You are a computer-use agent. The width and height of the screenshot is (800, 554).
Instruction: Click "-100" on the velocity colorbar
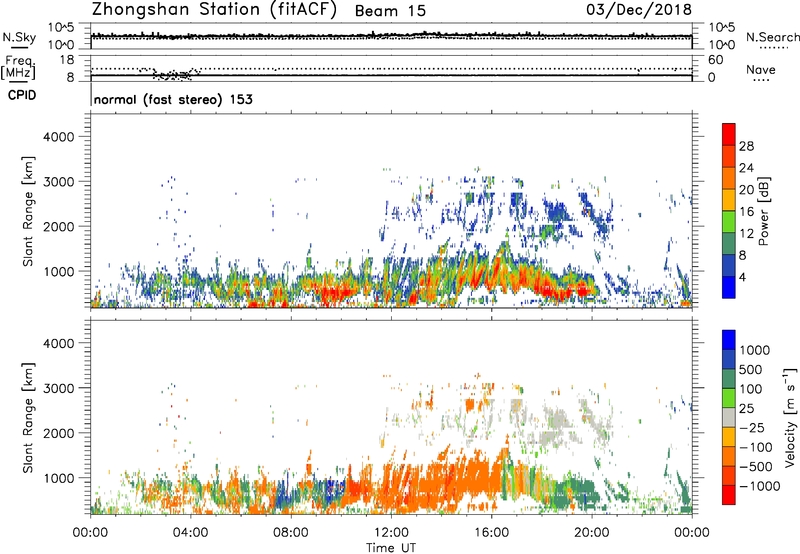[756, 447]
